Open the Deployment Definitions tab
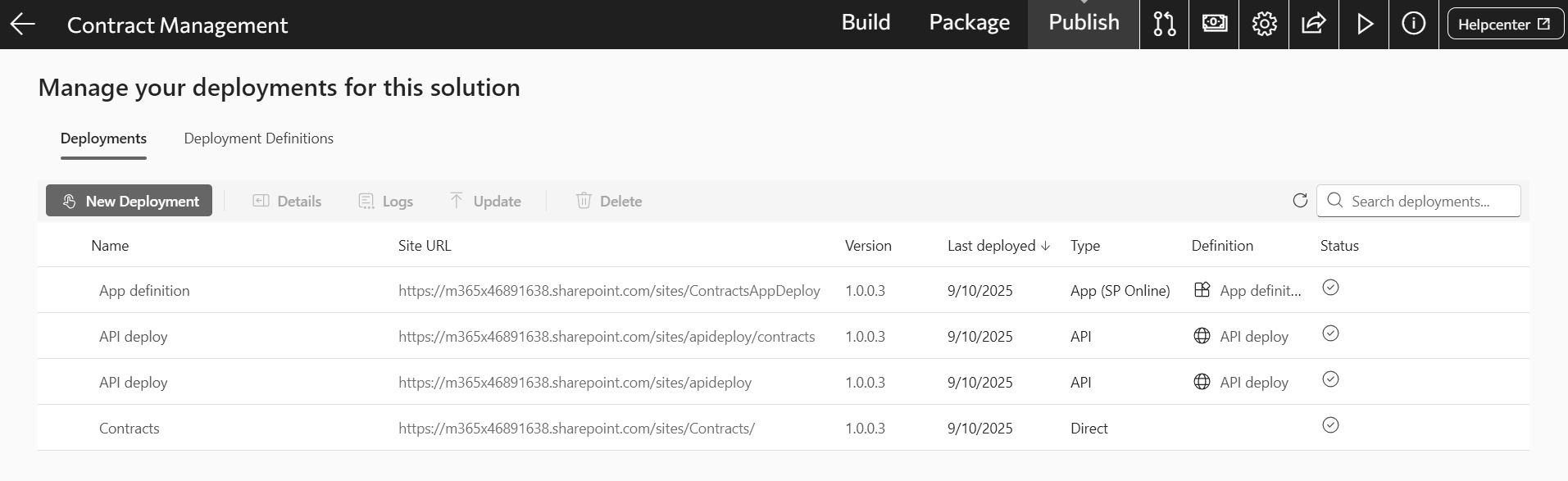 point(258,138)
